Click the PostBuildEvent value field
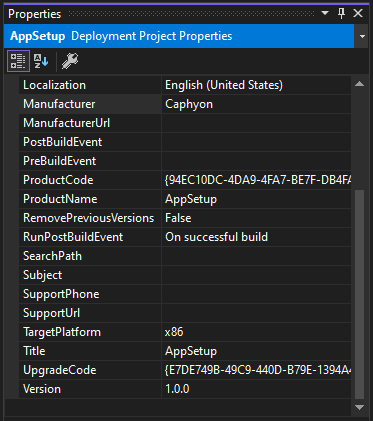The height and width of the screenshot is (421, 373). [256, 142]
